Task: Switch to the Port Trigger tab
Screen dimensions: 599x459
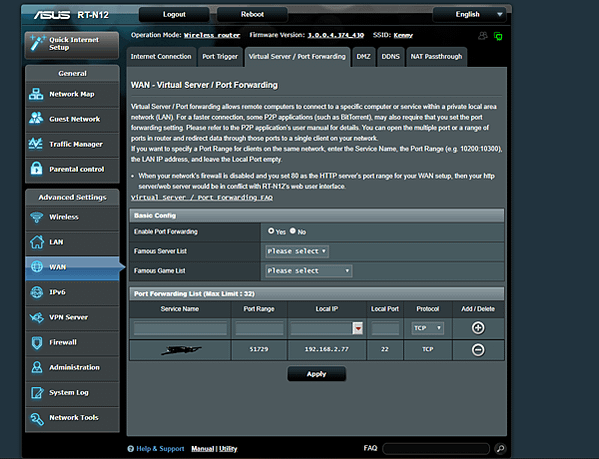Action: (x=220, y=57)
